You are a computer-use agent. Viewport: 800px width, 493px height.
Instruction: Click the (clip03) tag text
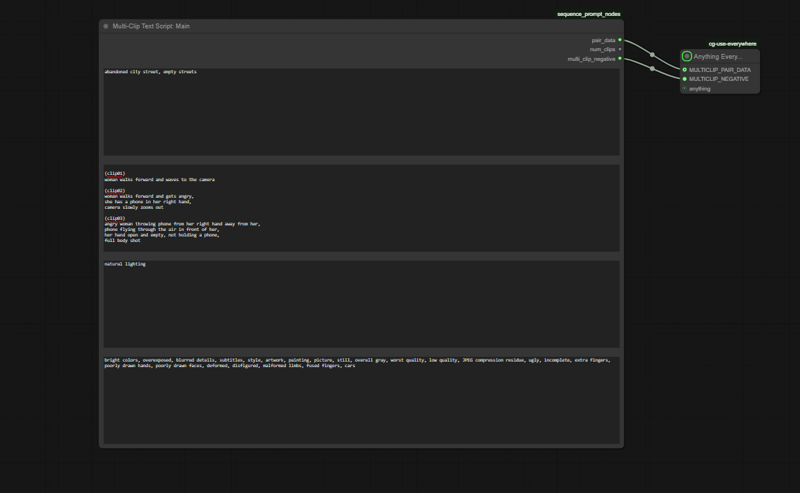[x=115, y=218]
